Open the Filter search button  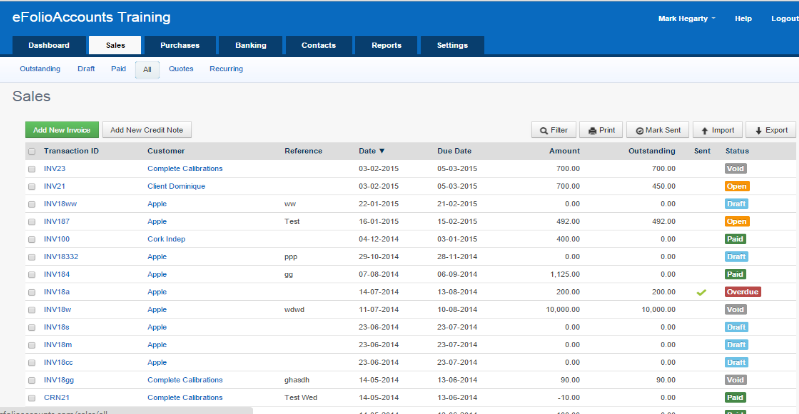(x=553, y=130)
